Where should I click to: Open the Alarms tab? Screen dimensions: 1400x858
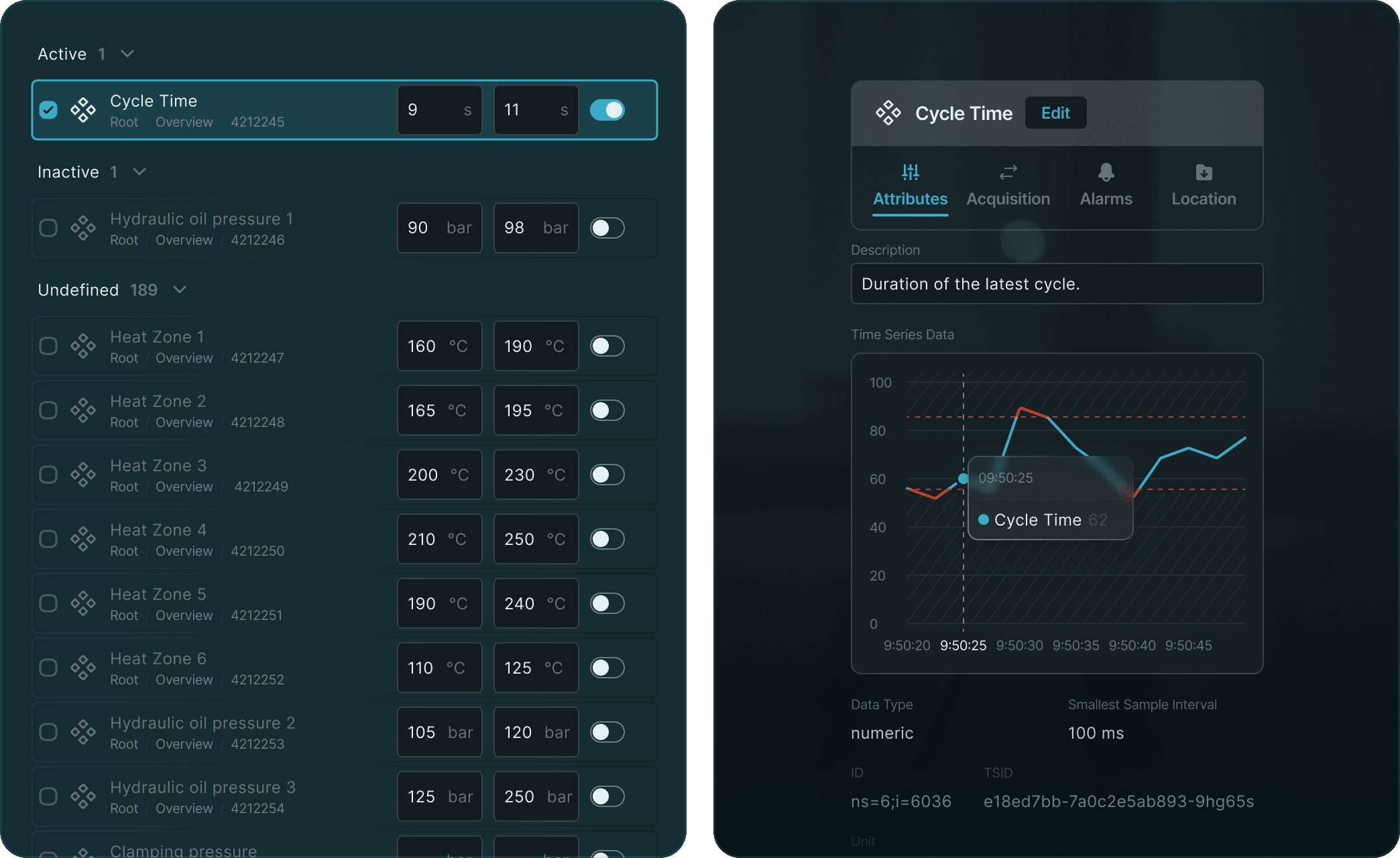pyautogui.click(x=1106, y=198)
